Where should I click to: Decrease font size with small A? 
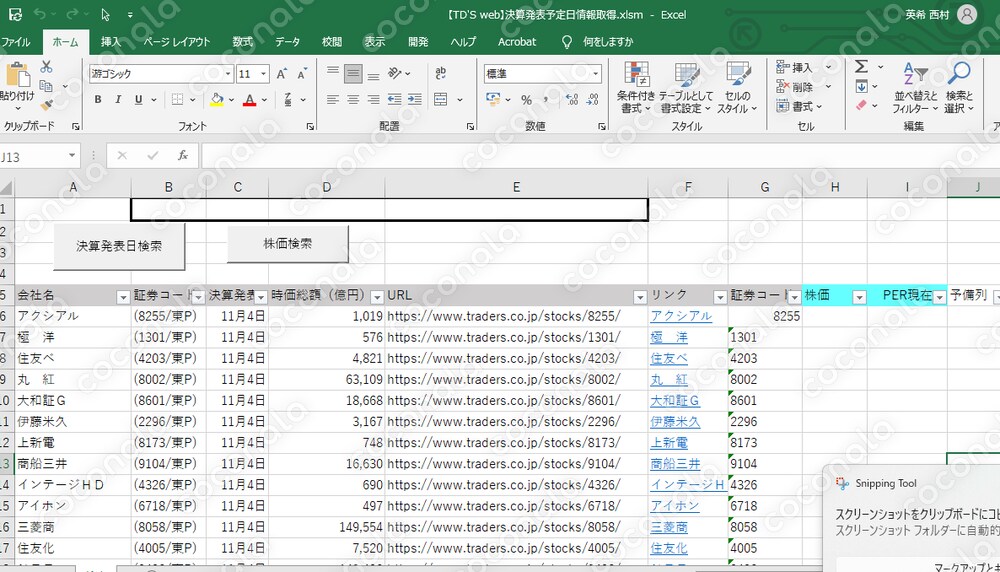[x=302, y=74]
